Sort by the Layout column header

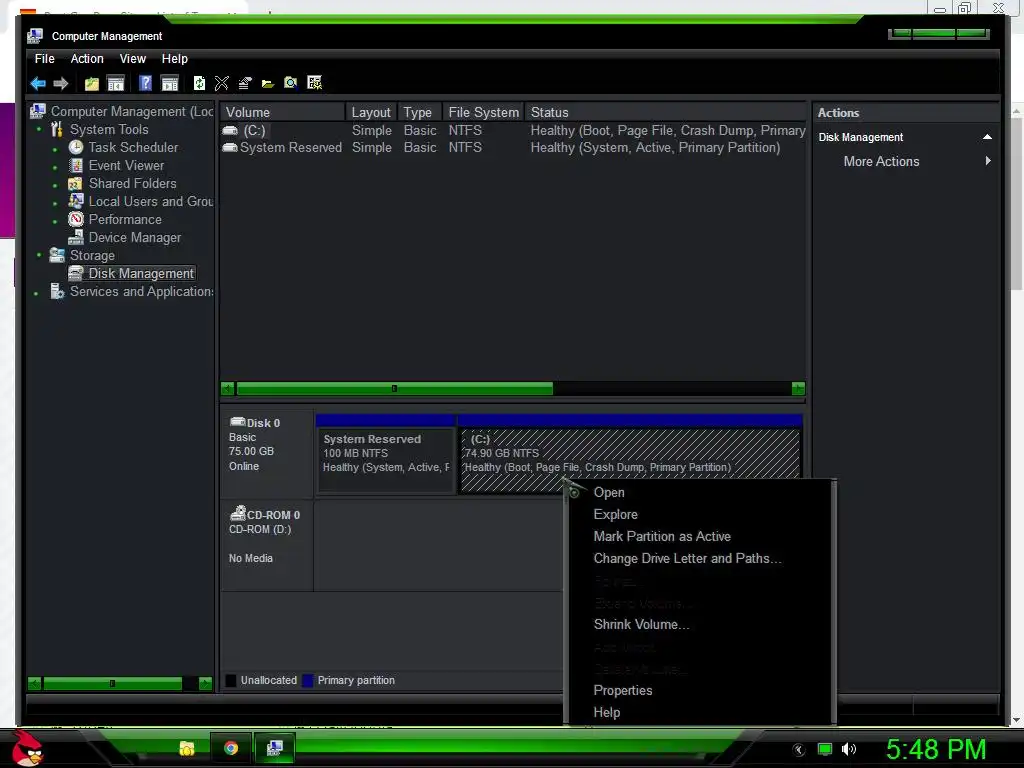(x=371, y=112)
